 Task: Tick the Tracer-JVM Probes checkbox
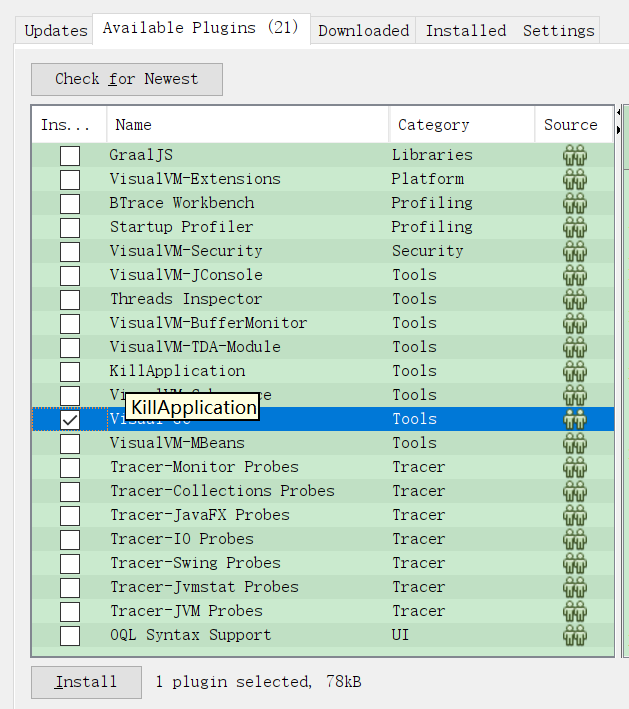coord(70,611)
